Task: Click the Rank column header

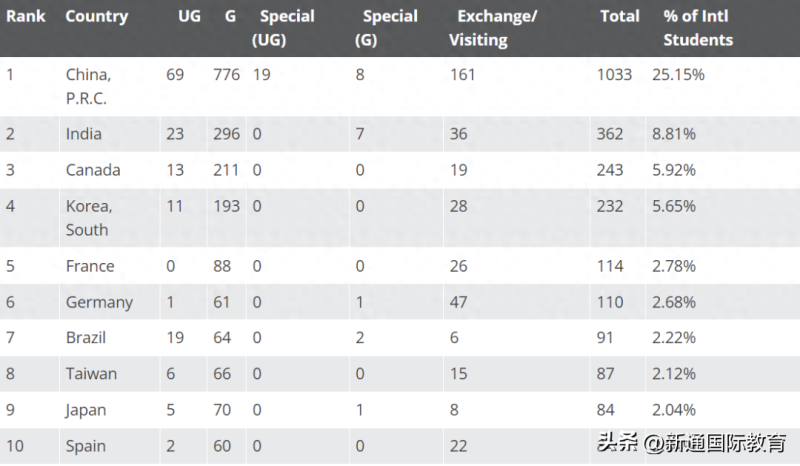Action: [x=26, y=17]
